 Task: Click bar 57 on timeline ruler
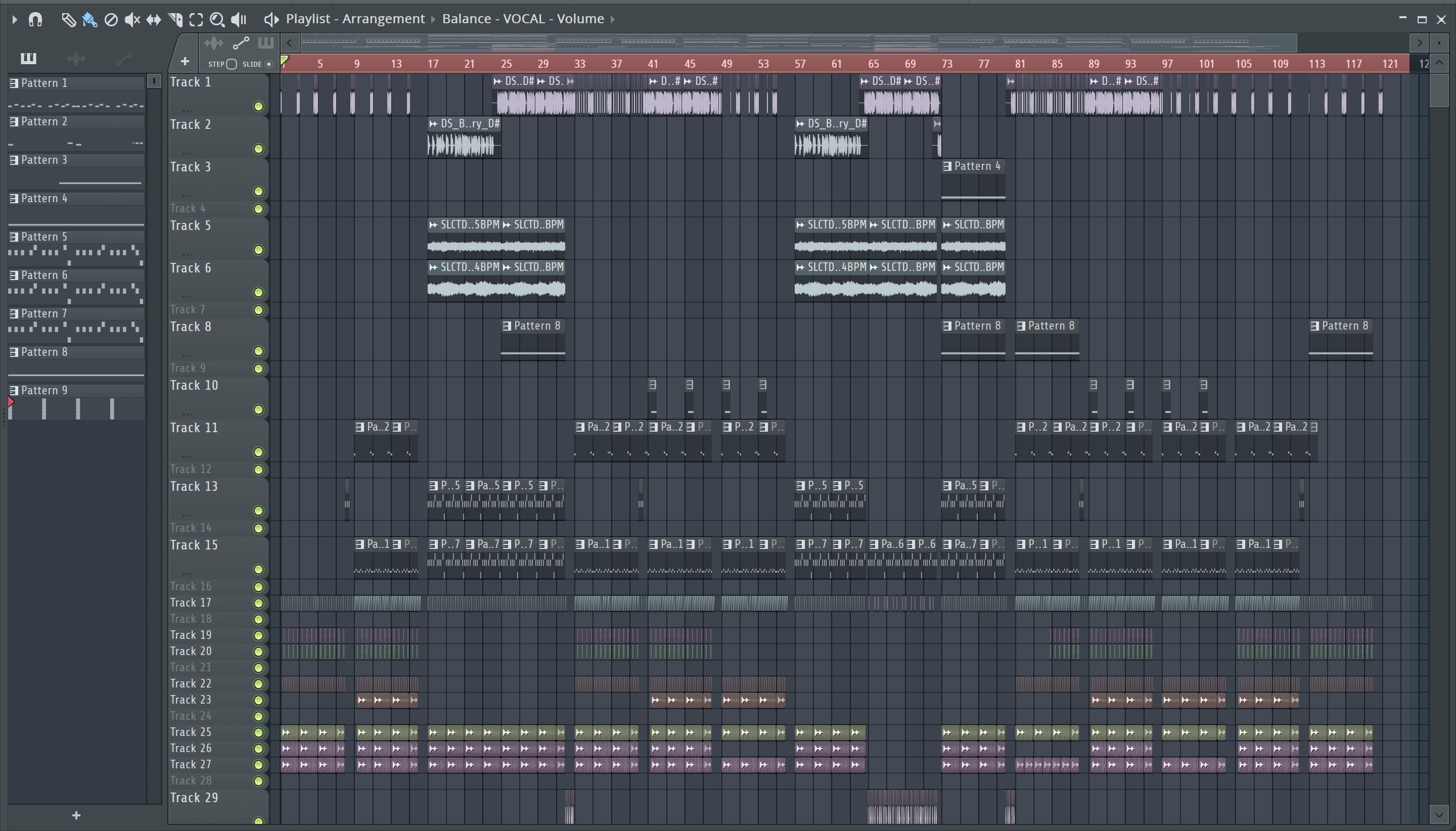pos(800,64)
